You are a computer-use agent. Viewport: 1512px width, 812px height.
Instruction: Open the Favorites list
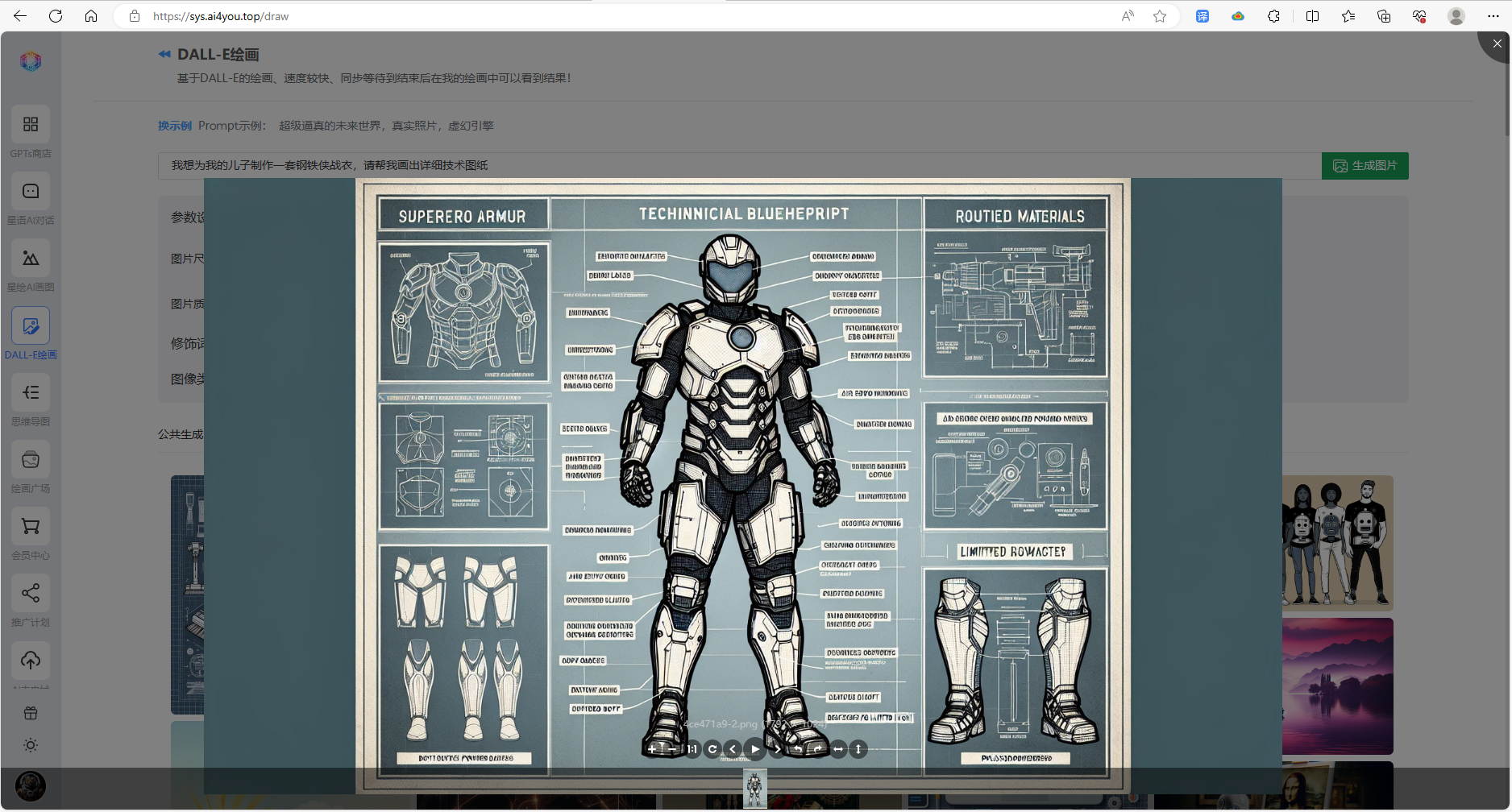pyautogui.click(x=1348, y=16)
